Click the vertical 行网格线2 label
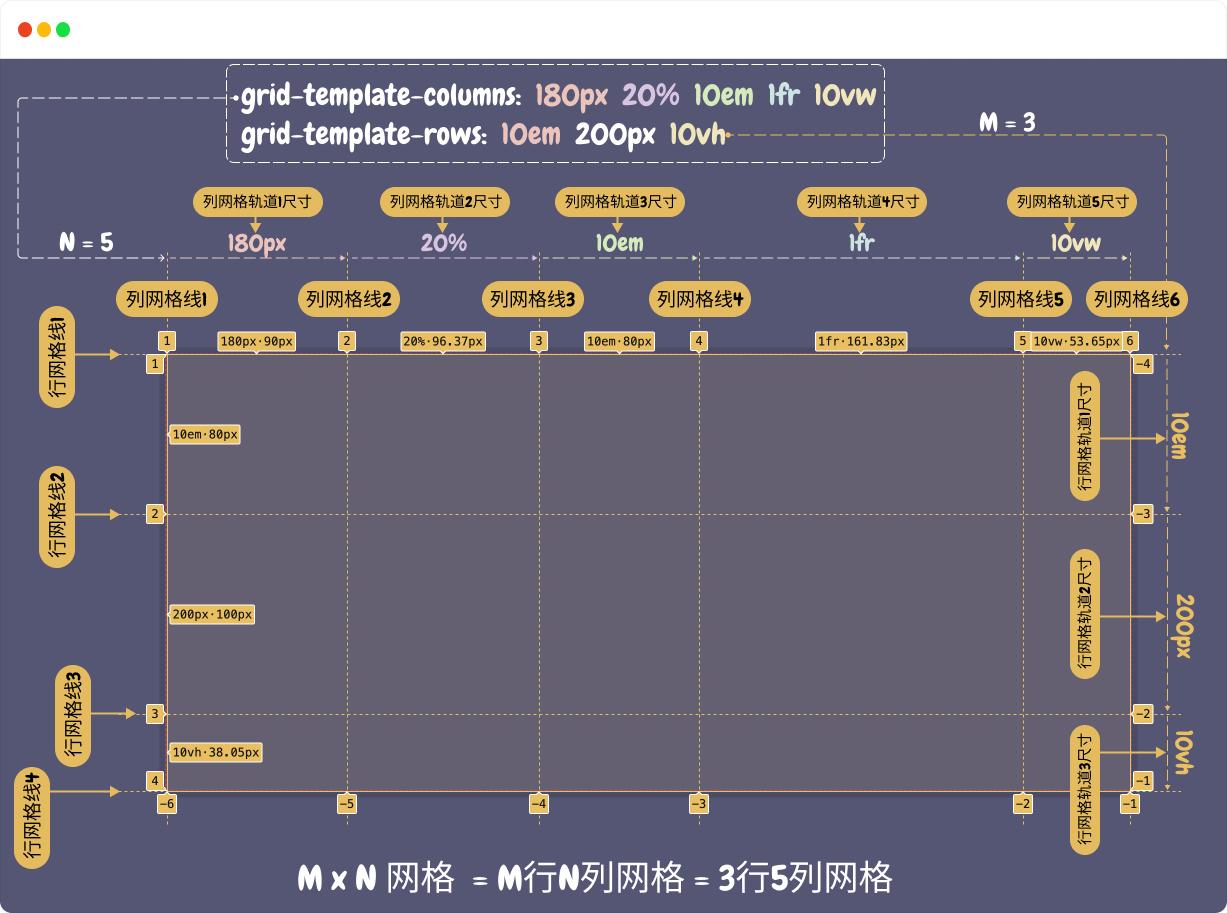The image size is (1227, 913). (58, 517)
